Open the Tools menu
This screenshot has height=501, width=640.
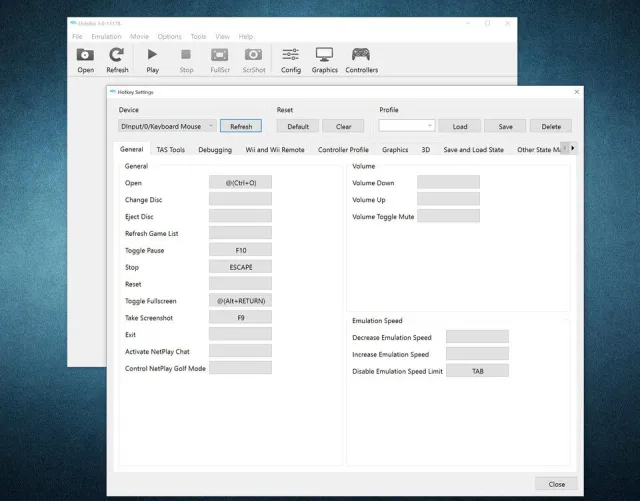[198, 36]
